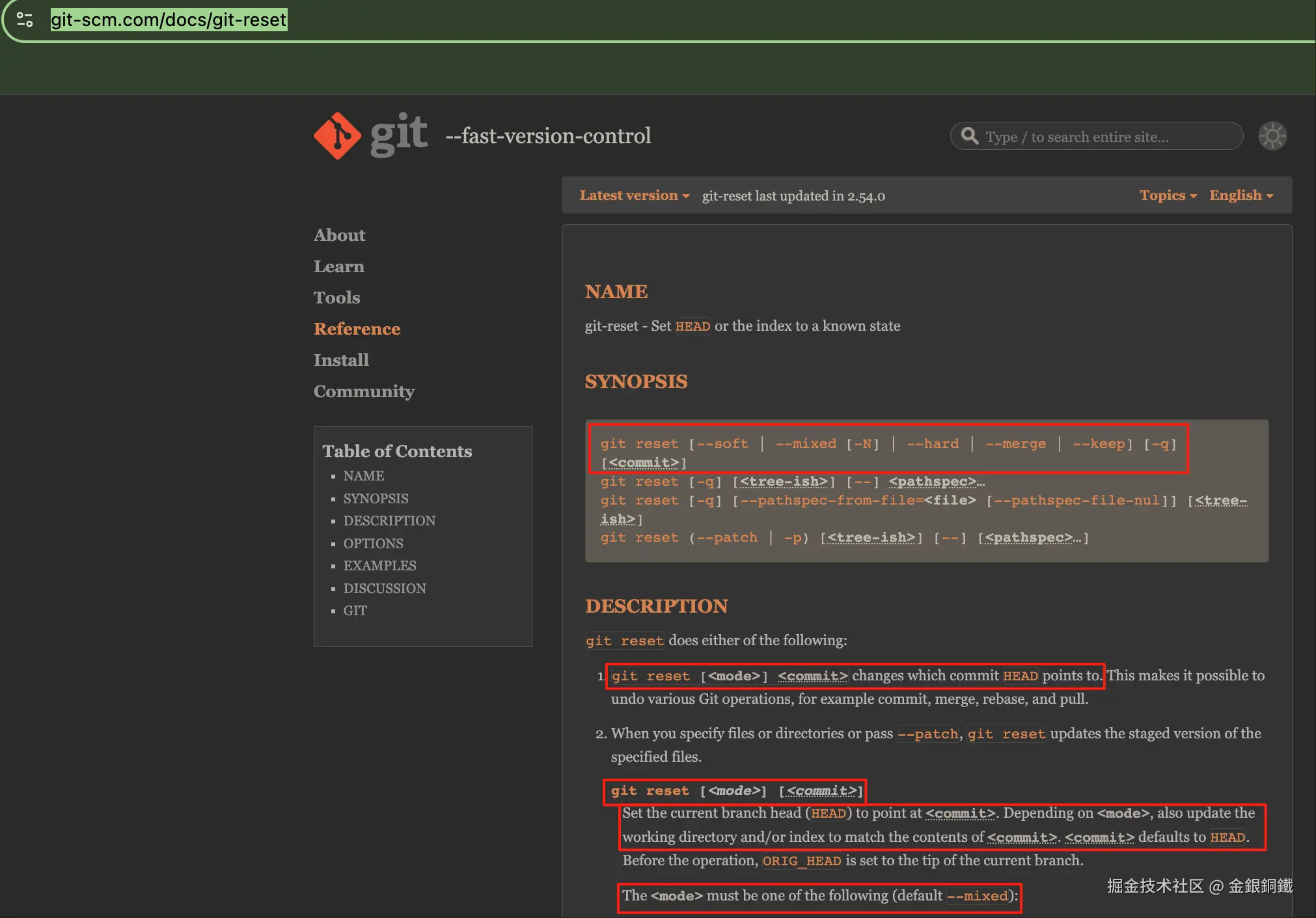Viewport: 1316px width, 918px height.
Task: Click the NAME section heading
Action: (x=616, y=292)
